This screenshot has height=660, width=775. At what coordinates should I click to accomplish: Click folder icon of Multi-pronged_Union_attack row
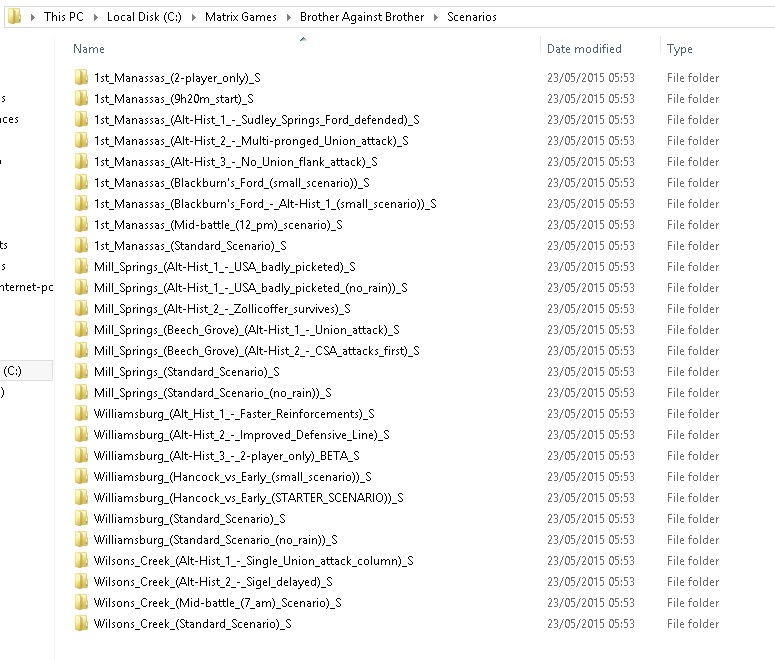tap(82, 141)
